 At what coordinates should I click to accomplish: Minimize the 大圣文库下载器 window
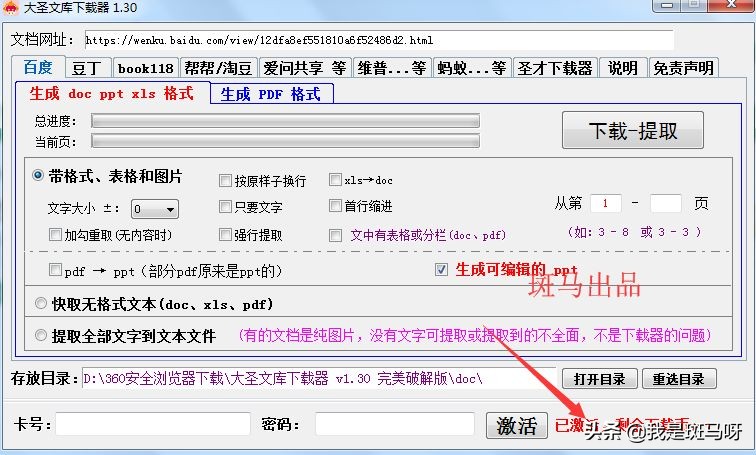point(667,5)
